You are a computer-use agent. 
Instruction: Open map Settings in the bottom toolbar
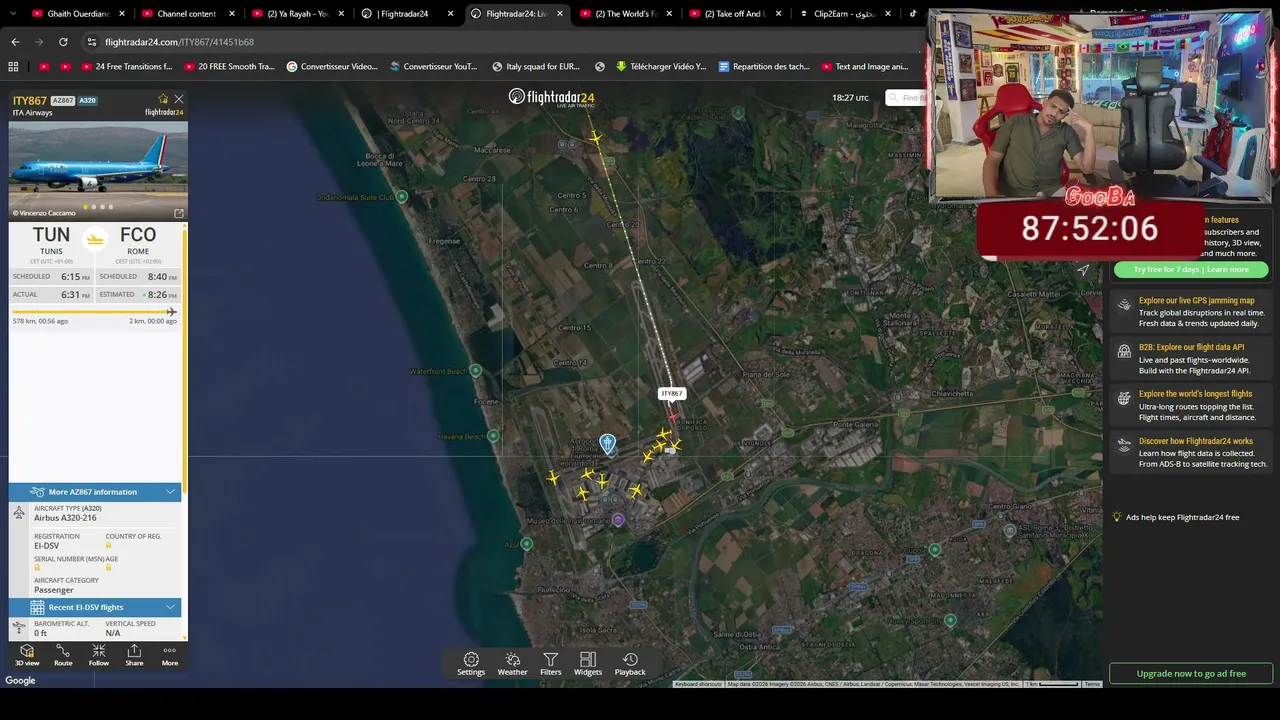pos(471,664)
